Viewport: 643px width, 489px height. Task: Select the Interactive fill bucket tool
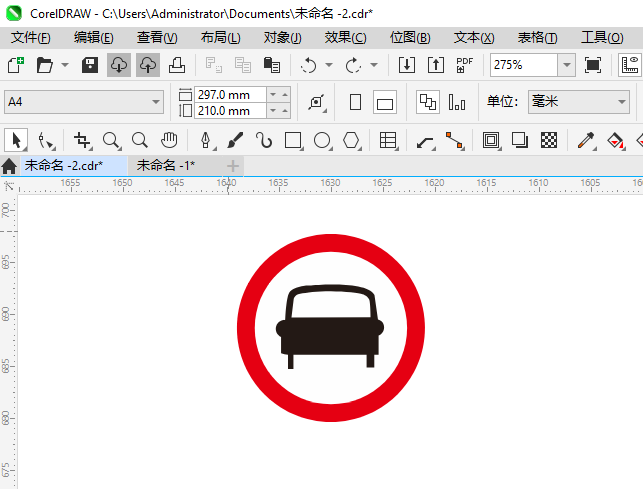(616, 140)
